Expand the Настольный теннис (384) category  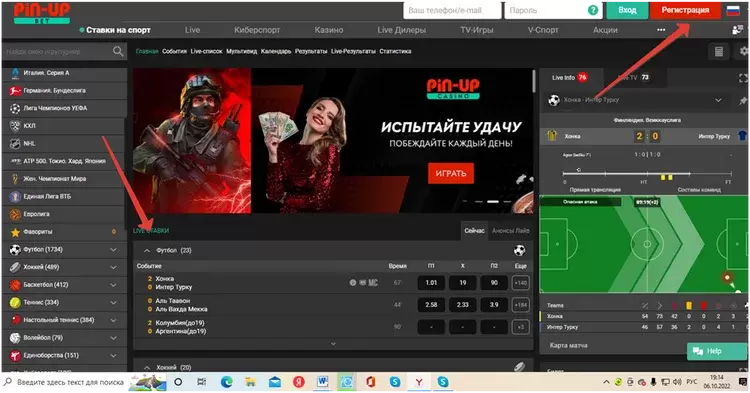pyautogui.click(x=113, y=320)
